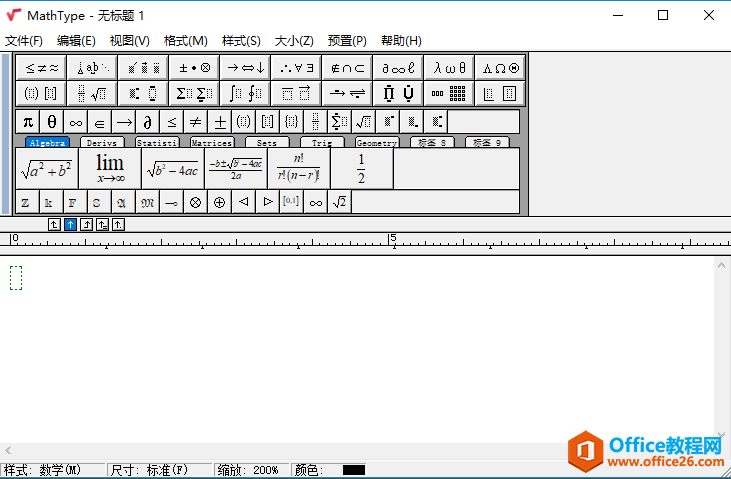Open the Greek lowercase letters palette
This screenshot has height=479, width=731.
[449, 68]
